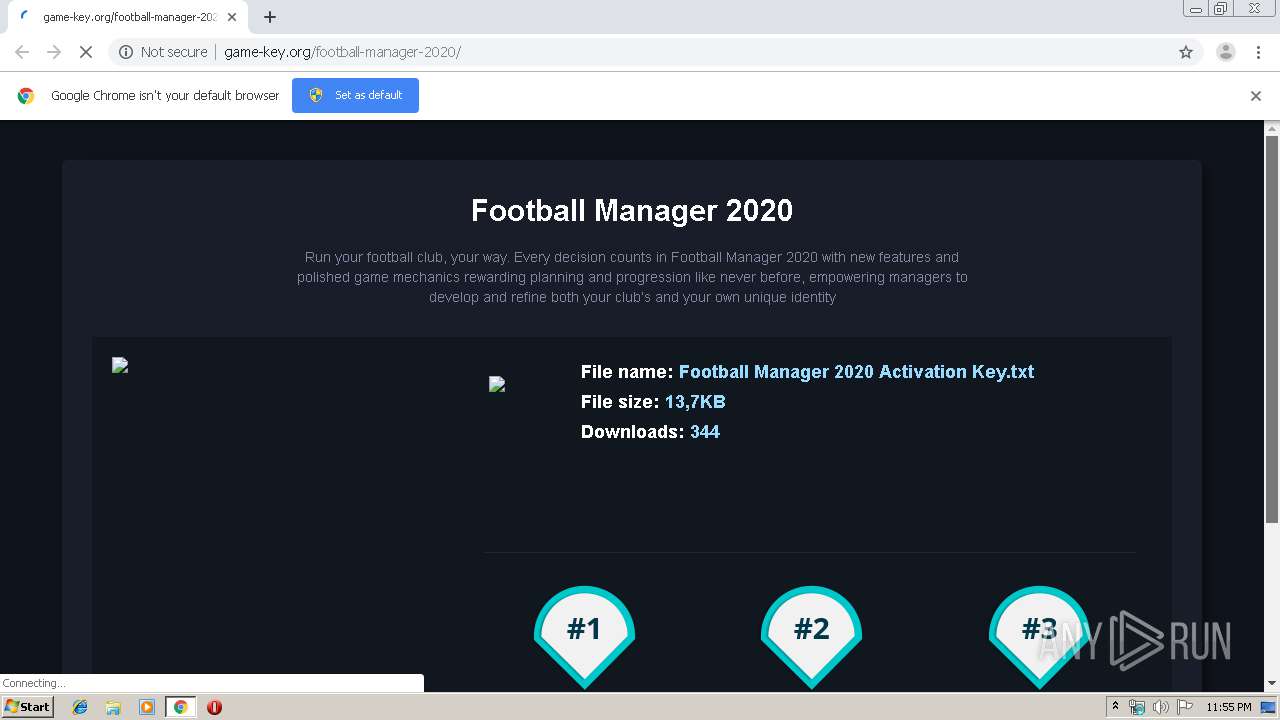1280x720 pixels.
Task: Click the address bar URL
Action: click(x=342, y=52)
